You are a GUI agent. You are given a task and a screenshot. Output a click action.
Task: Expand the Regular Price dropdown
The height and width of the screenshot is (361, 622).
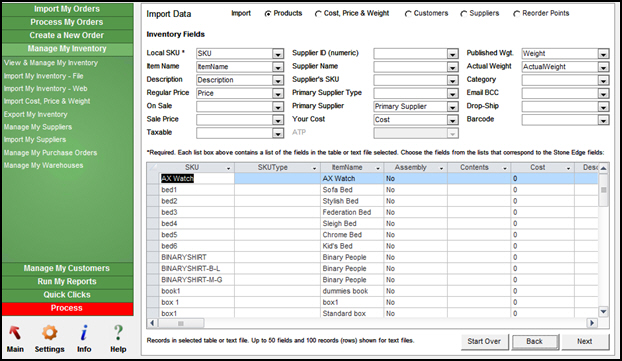[278, 94]
